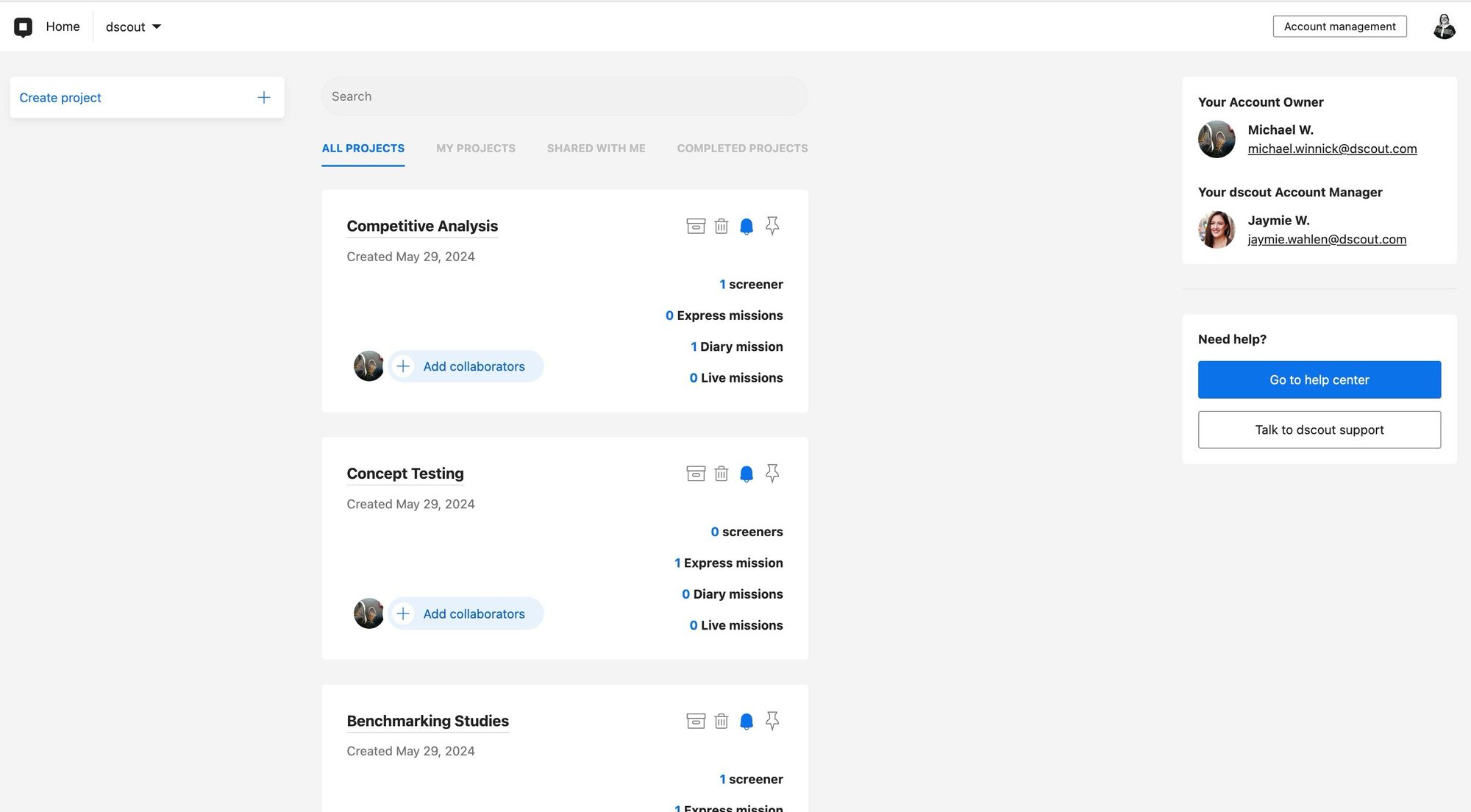This screenshot has width=1471, height=812.
Task: Disable notifications for Concept Testing
Action: tap(747, 474)
